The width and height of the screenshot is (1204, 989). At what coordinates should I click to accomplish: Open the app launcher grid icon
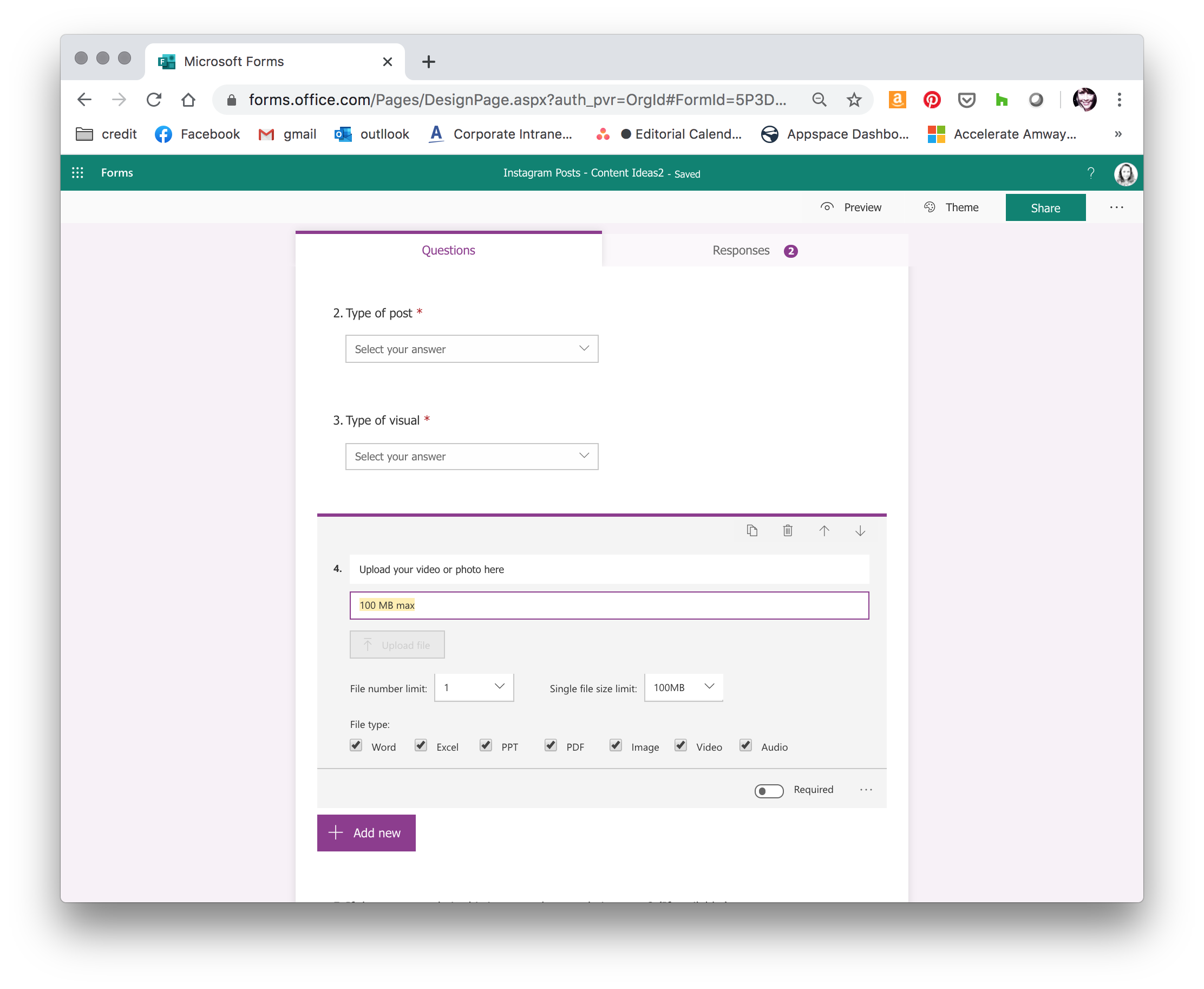77,173
